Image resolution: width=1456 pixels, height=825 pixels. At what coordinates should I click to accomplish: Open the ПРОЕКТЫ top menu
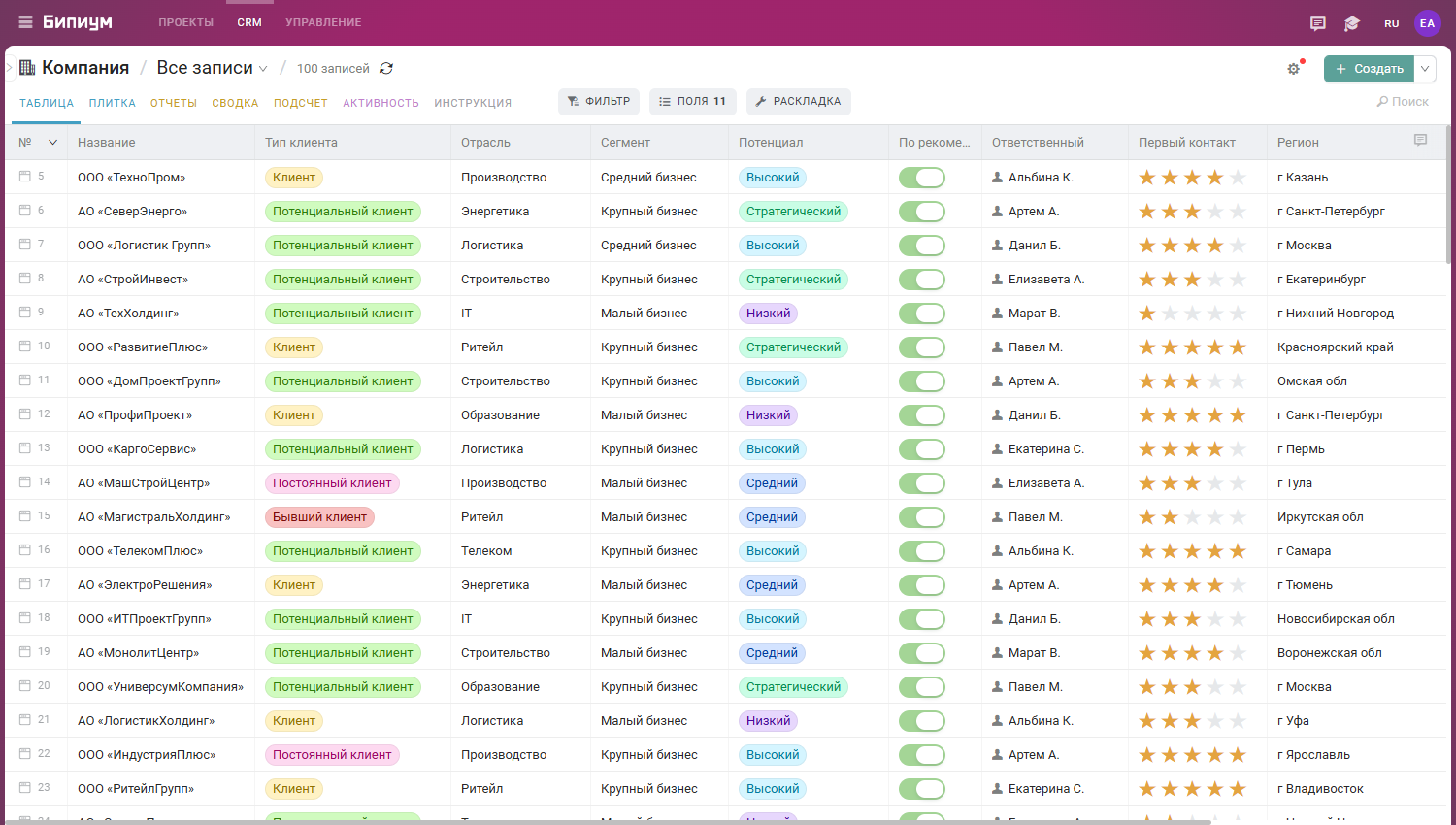point(186,22)
